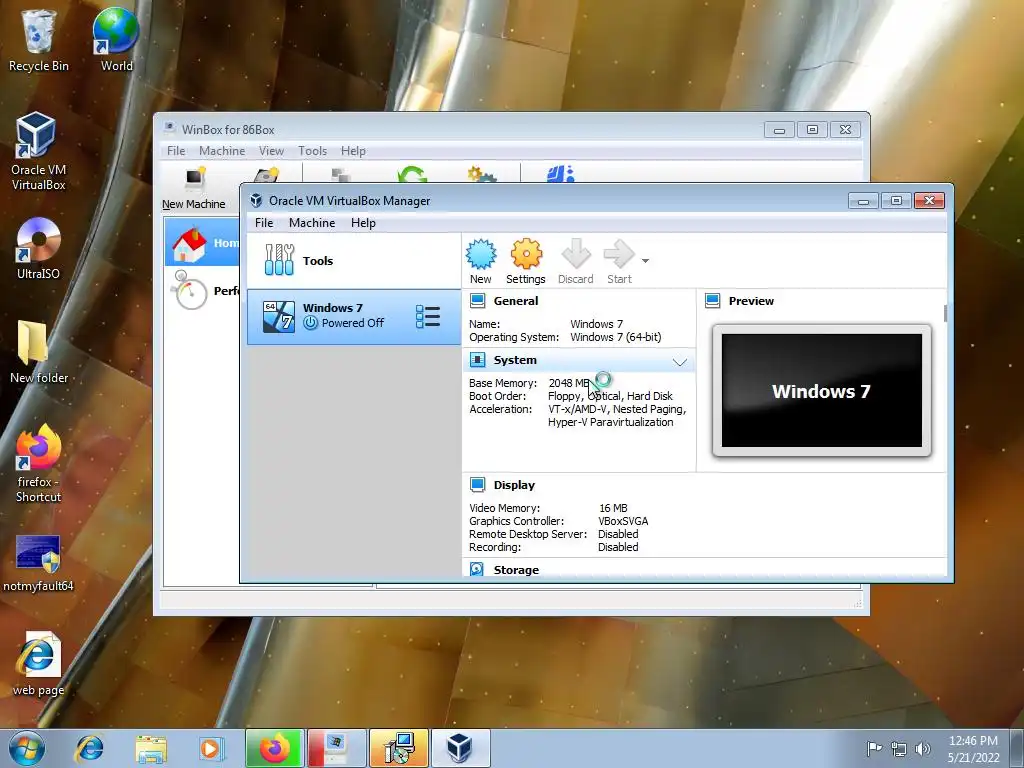
Task: Switch to Firefox on taskbar
Action: [x=274, y=748]
